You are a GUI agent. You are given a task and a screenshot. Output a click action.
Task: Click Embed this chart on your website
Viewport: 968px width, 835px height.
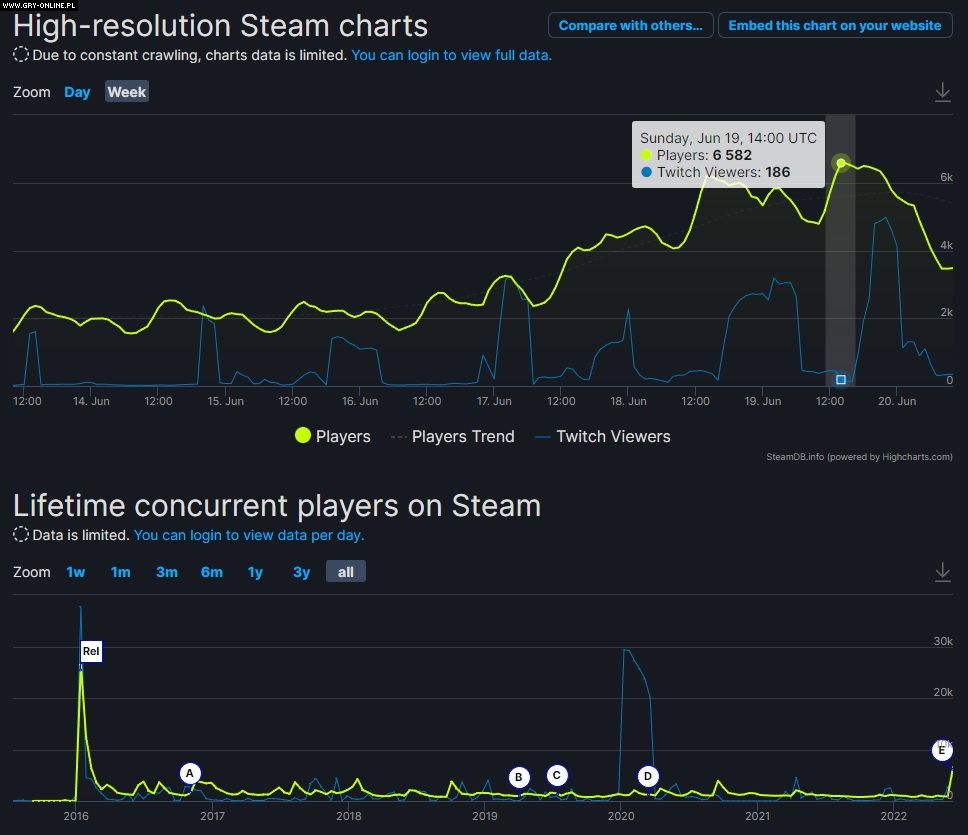click(834, 25)
